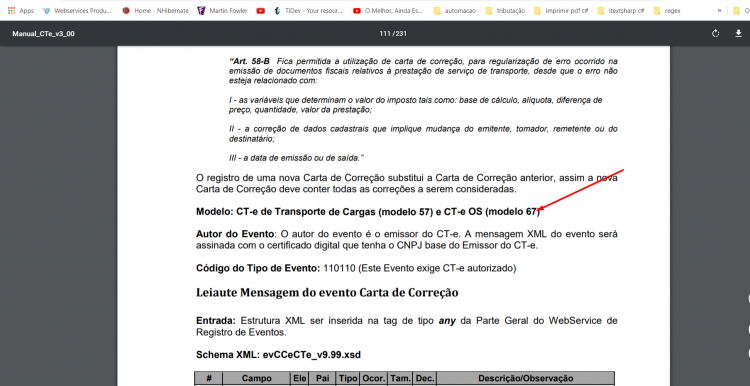The width and height of the screenshot is (750, 386).
Task: Click the Ocor. table header cell
Action: [373, 378]
